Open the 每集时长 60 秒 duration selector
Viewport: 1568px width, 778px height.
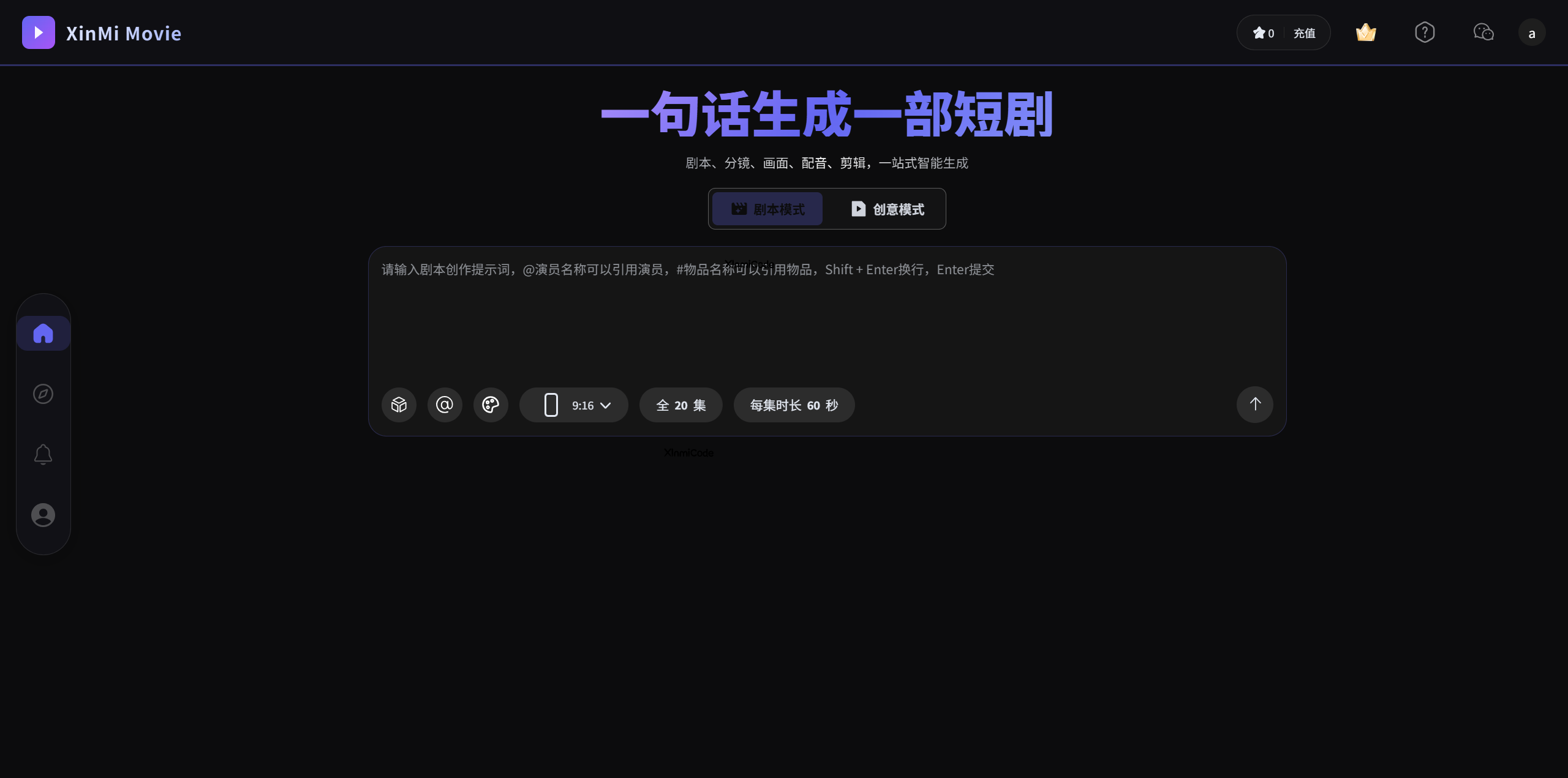793,405
